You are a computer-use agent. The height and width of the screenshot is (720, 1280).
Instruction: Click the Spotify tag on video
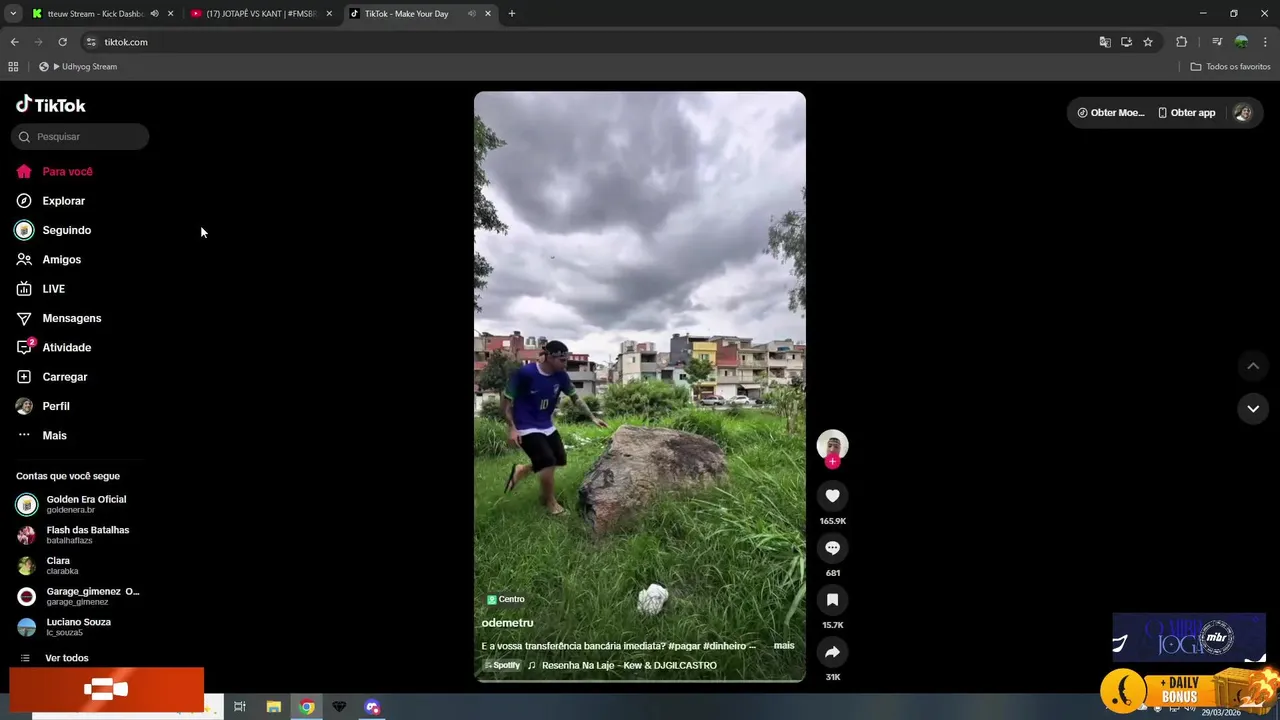click(x=503, y=666)
